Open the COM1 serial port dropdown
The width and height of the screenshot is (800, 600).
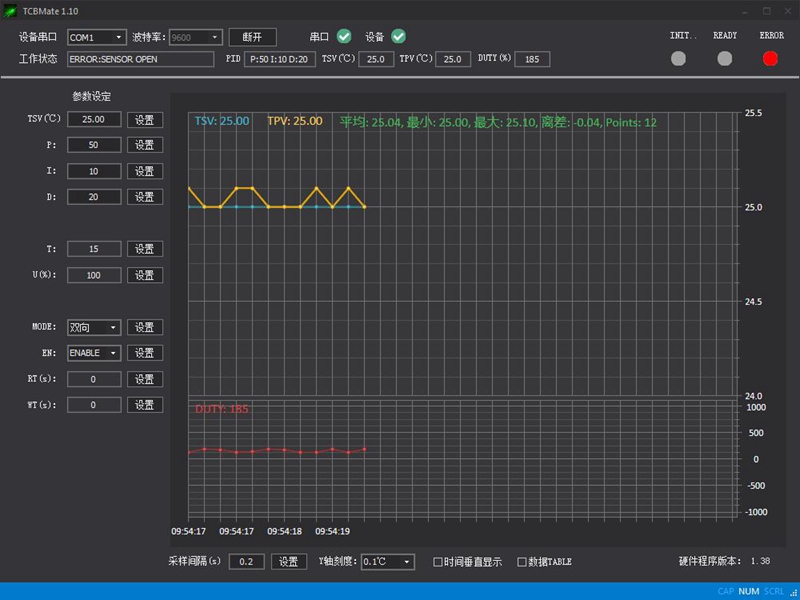(97, 37)
